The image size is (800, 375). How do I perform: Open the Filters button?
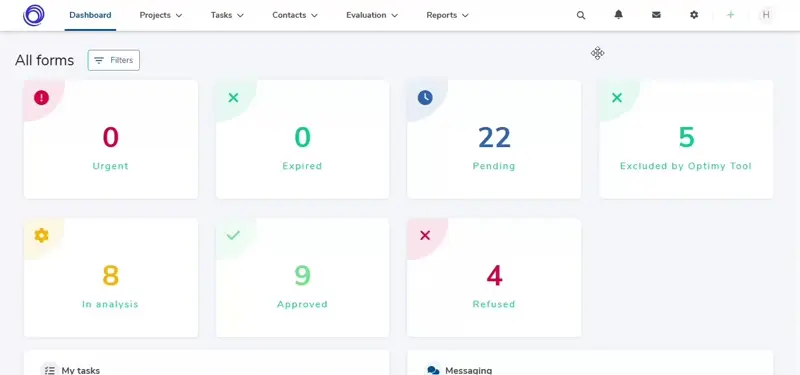point(114,60)
